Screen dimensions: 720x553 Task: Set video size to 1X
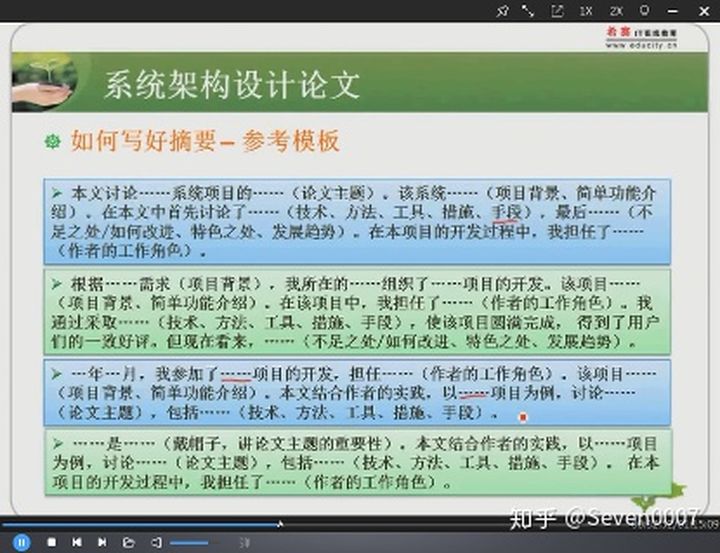(585, 11)
